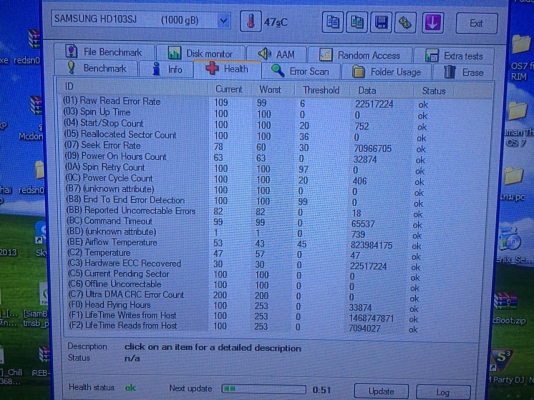
Task: Click the Threshold column header
Action: click(321, 91)
